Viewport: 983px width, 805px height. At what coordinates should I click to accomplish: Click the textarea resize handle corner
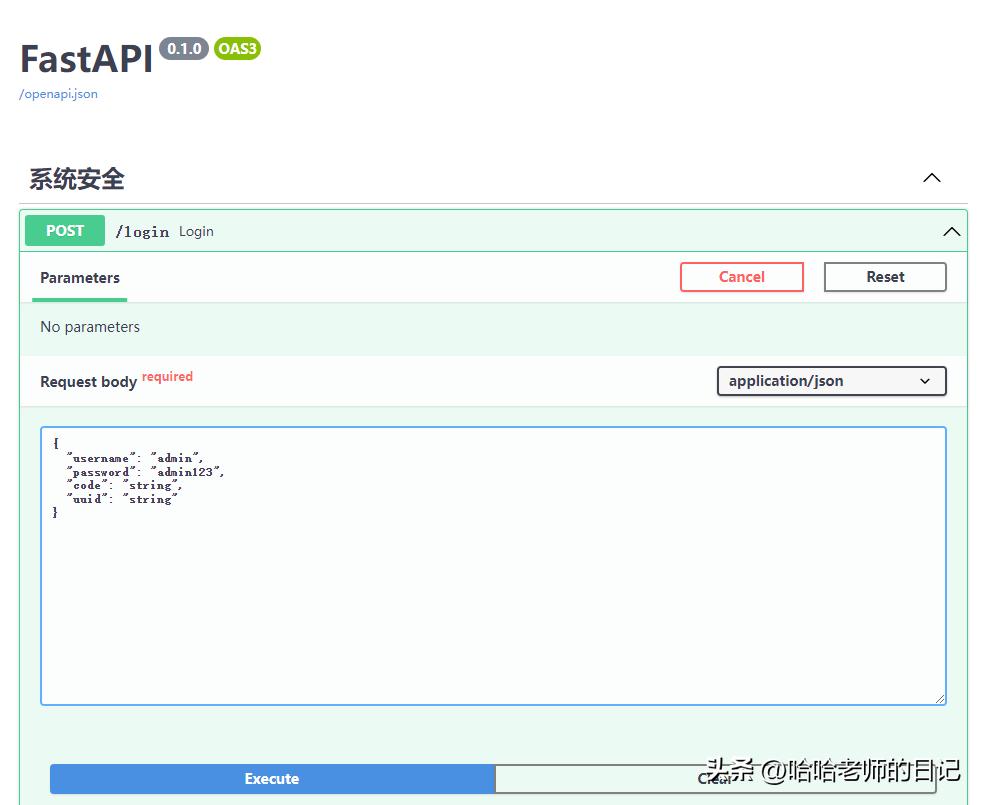(x=940, y=699)
